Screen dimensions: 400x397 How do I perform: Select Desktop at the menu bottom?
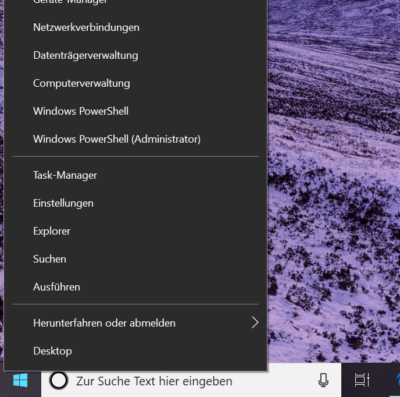click(x=135, y=351)
